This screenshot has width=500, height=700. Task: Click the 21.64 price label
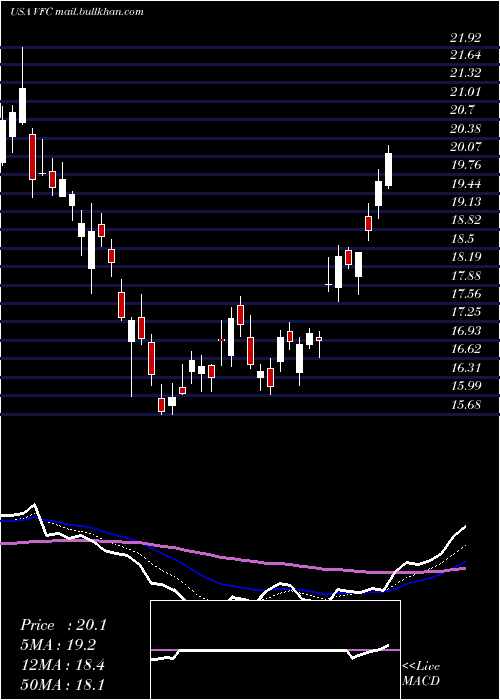[465, 55]
